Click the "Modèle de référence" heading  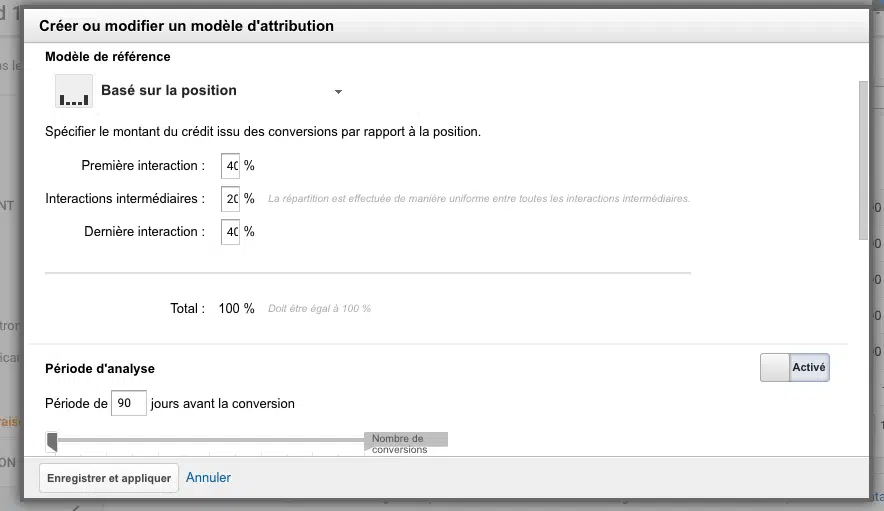pos(108,57)
